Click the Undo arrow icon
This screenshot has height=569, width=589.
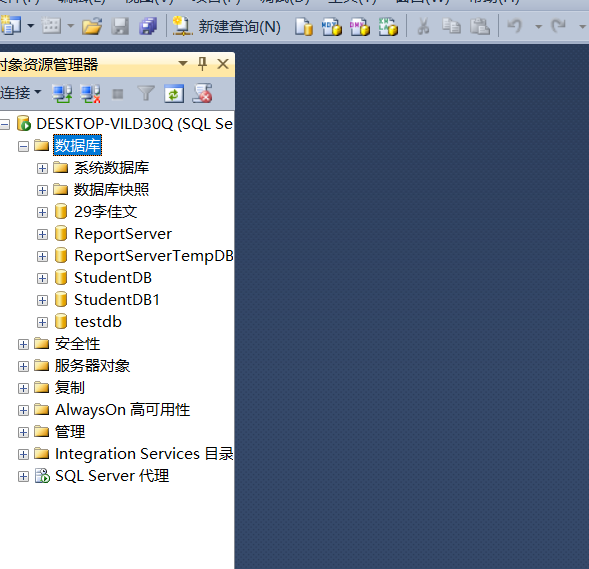(x=515, y=26)
